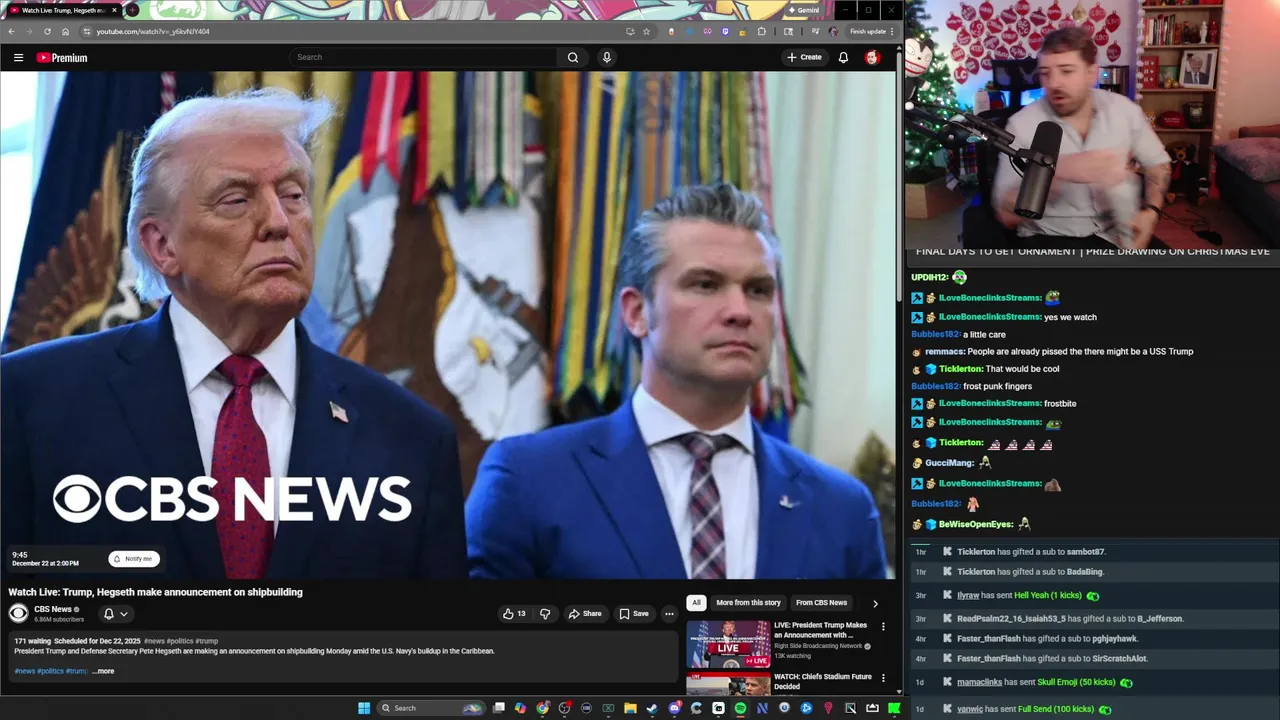Open browser home page
Viewport: 1280px width, 720px height.
point(65,31)
